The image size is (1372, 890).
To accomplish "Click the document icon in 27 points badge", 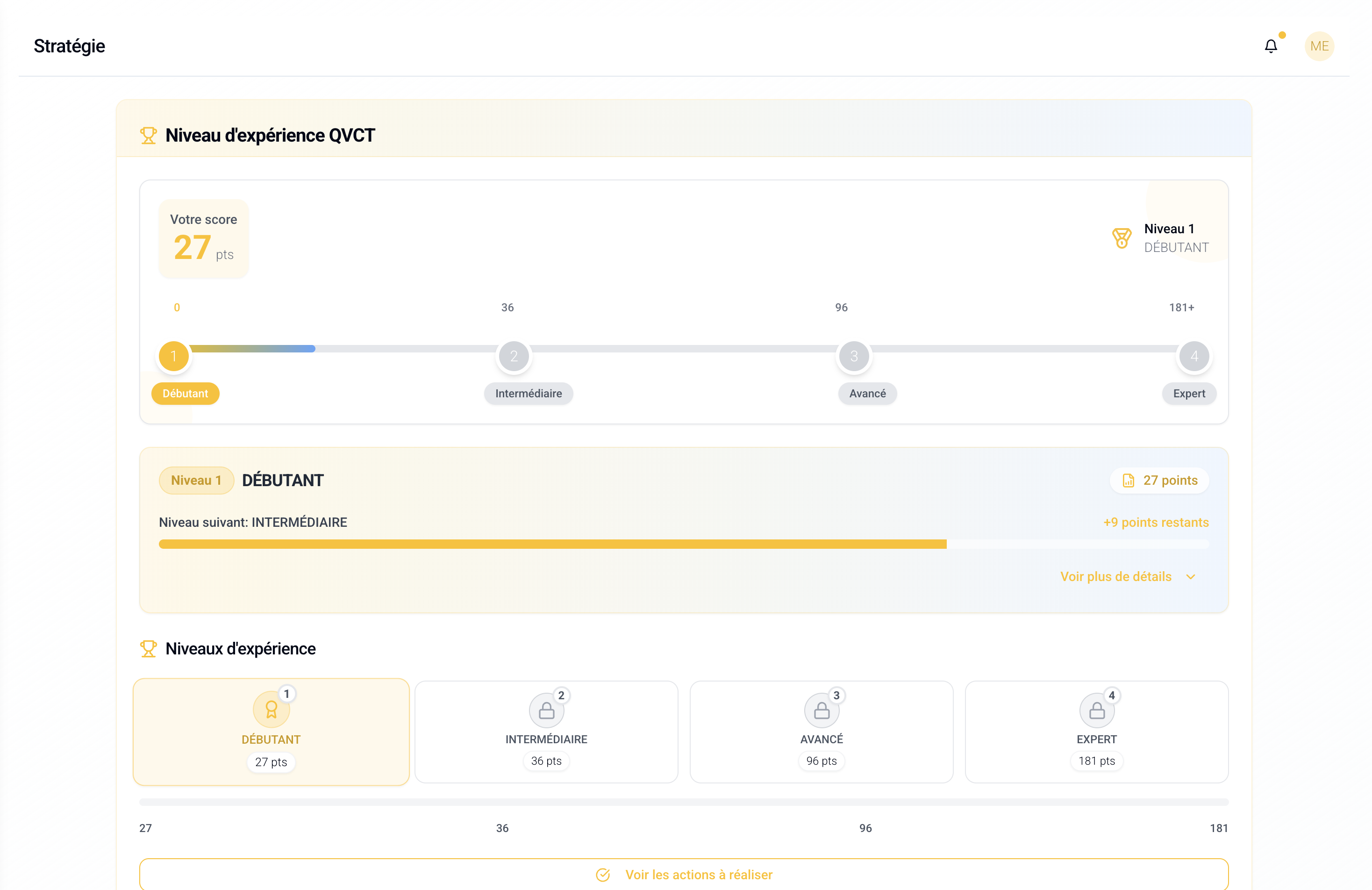I will pyautogui.click(x=1128, y=481).
